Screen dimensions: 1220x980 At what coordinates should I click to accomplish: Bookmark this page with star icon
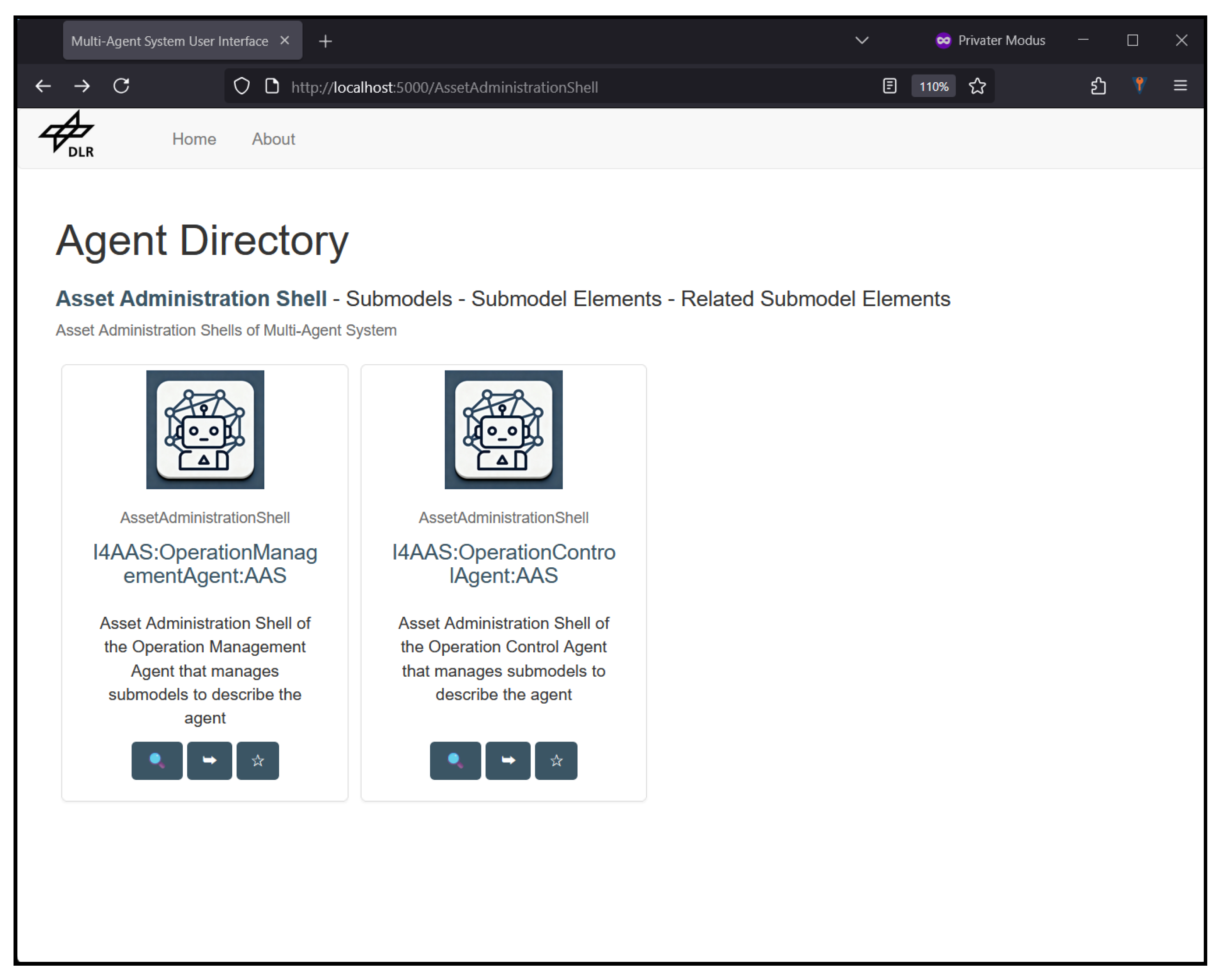coord(977,86)
